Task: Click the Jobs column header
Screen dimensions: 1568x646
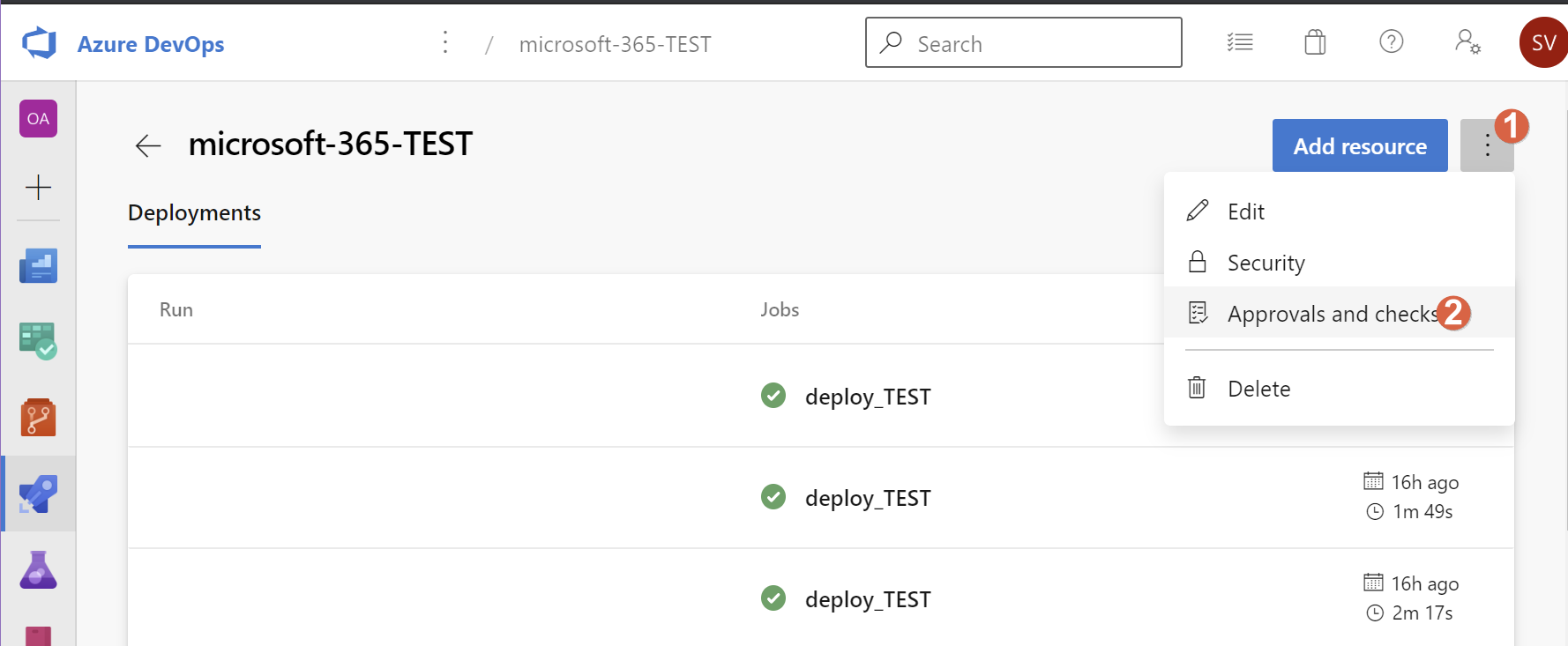Action: [780, 309]
